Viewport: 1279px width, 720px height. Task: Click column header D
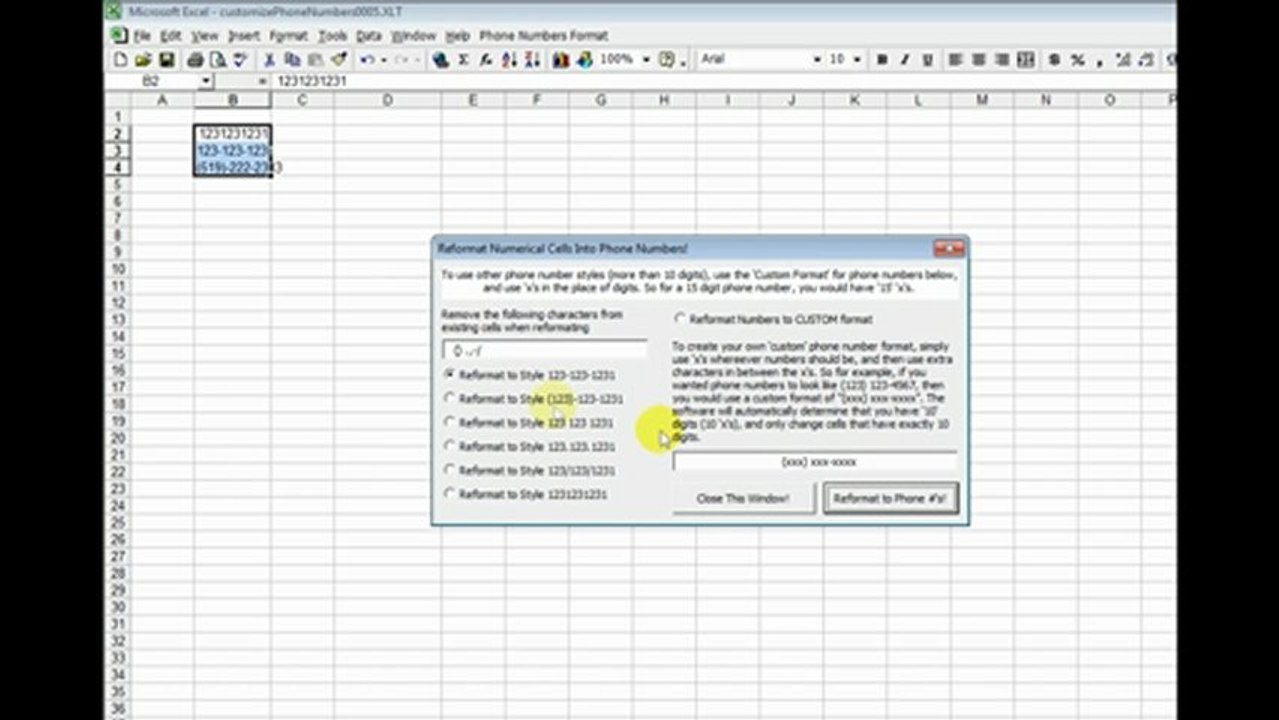386,100
